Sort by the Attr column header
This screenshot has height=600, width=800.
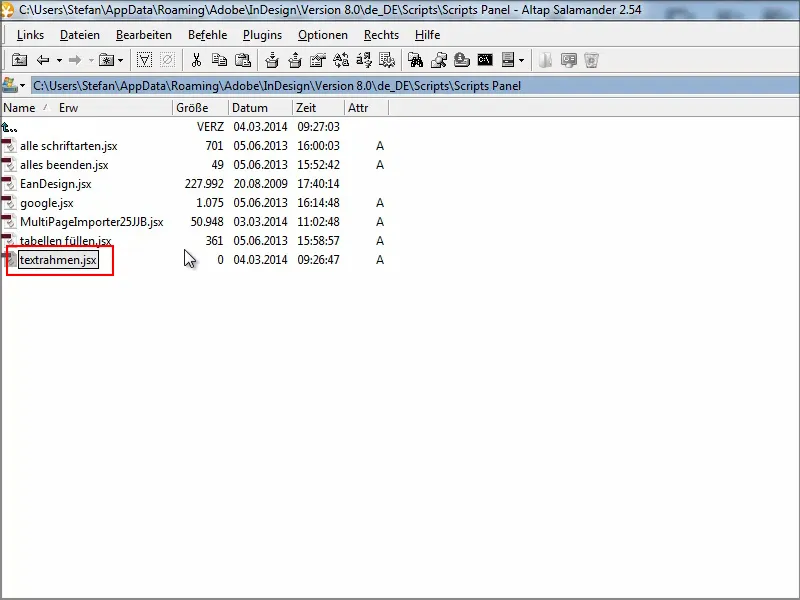tap(367, 108)
